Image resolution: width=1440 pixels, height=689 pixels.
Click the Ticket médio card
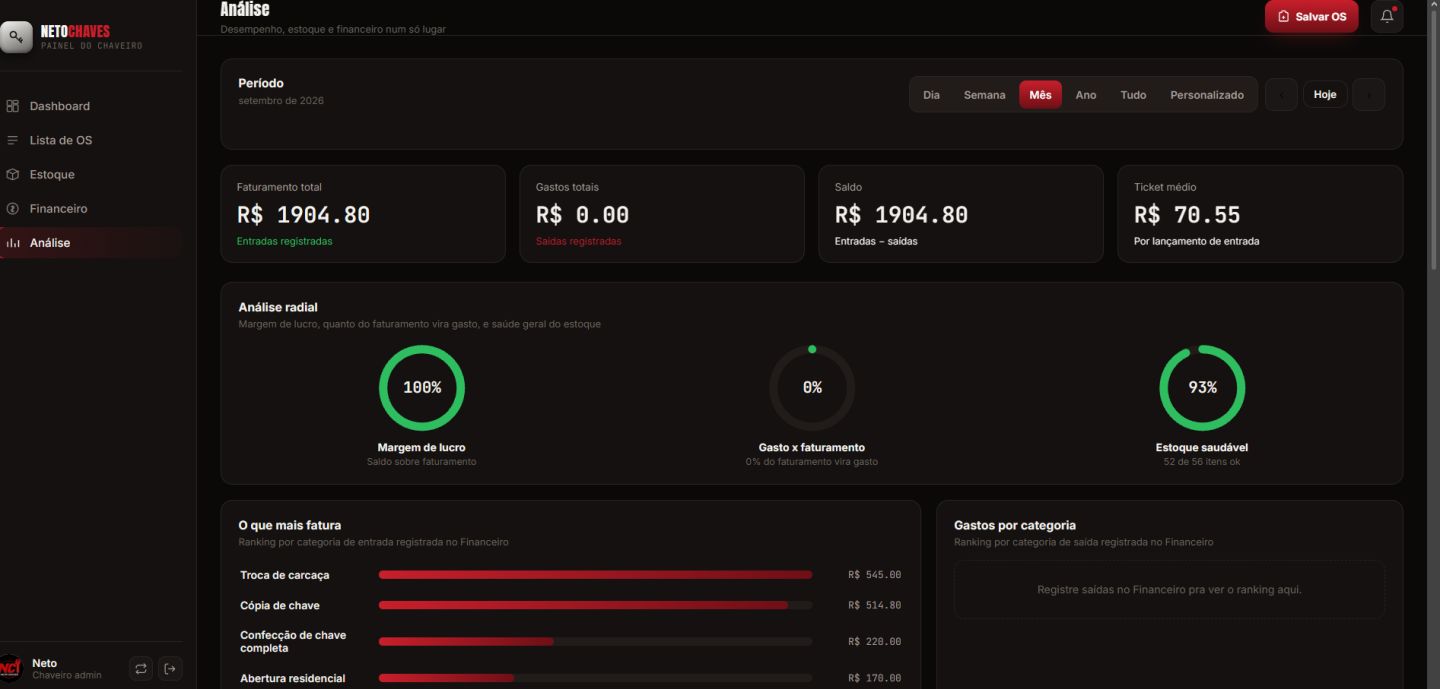tap(1260, 214)
